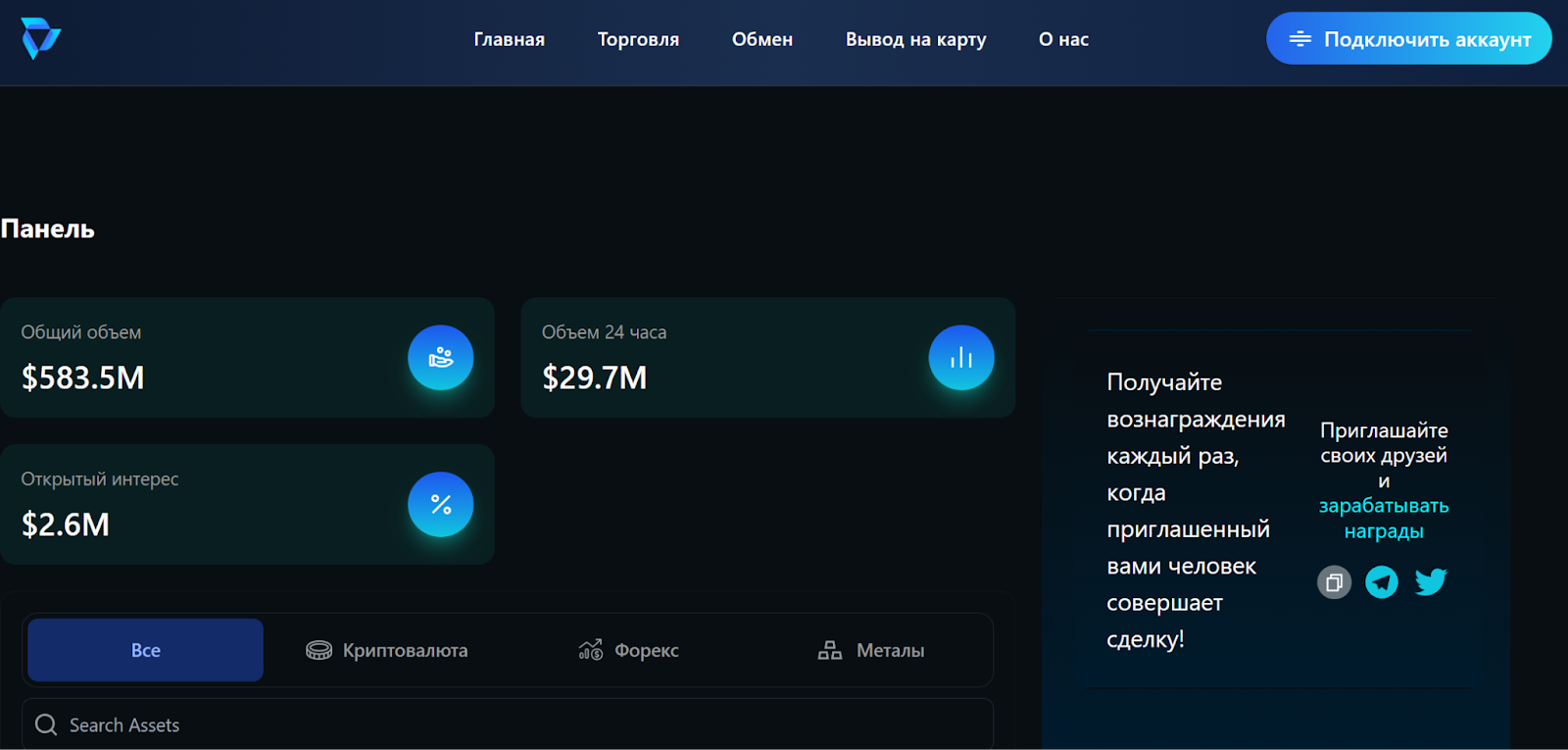Switch to the Форекс tab
The image size is (1568, 750).
pyautogui.click(x=628, y=650)
